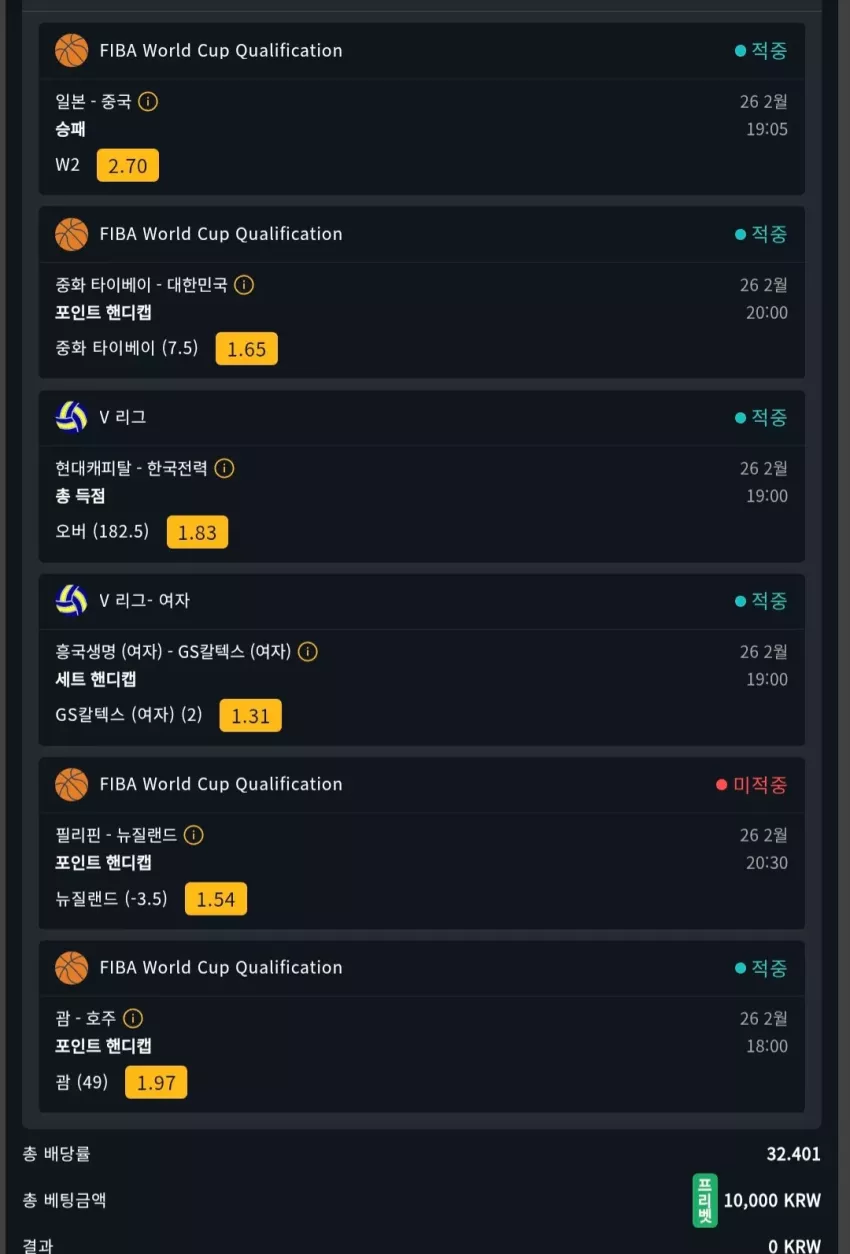
Task: Click the 1.83 odds for 오버 (182.5)
Action: point(198,533)
